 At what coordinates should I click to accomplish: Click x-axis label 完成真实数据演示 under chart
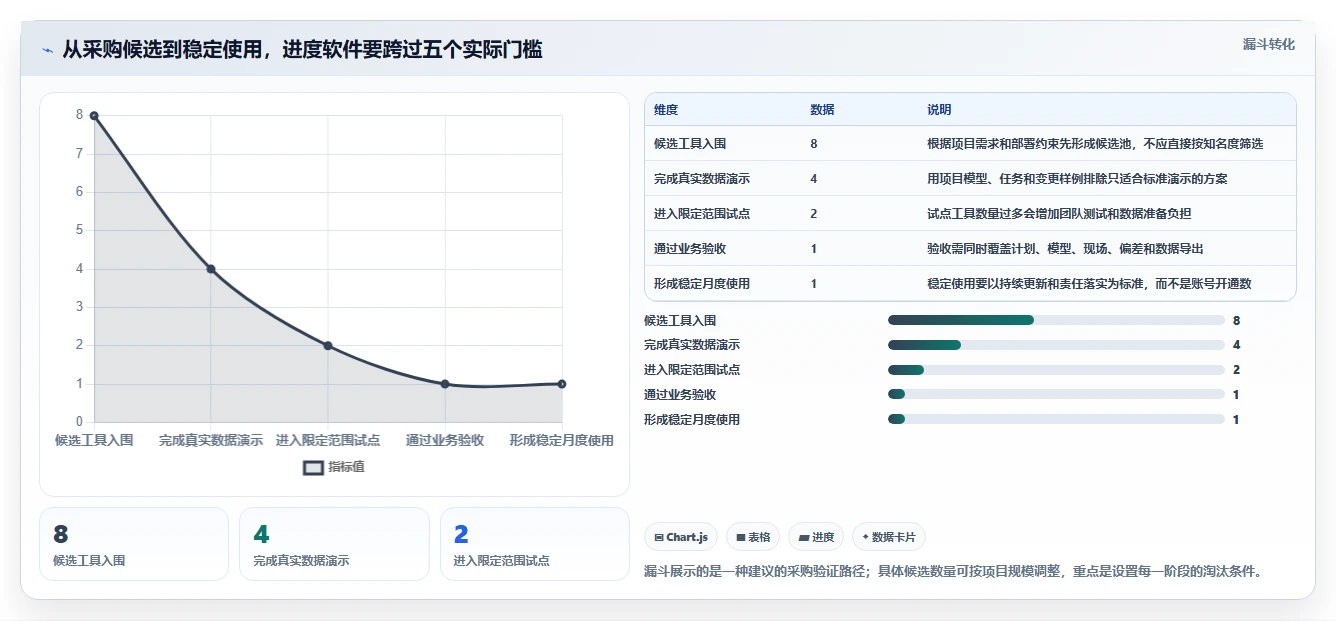point(211,440)
